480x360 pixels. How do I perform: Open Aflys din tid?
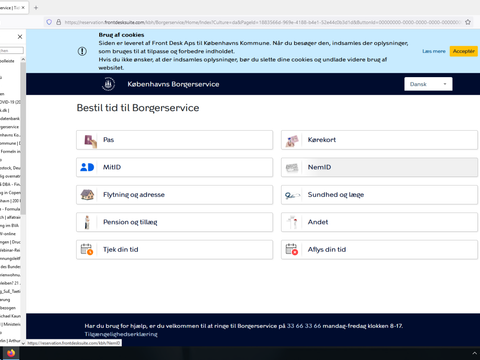click(x=379, y=249)
